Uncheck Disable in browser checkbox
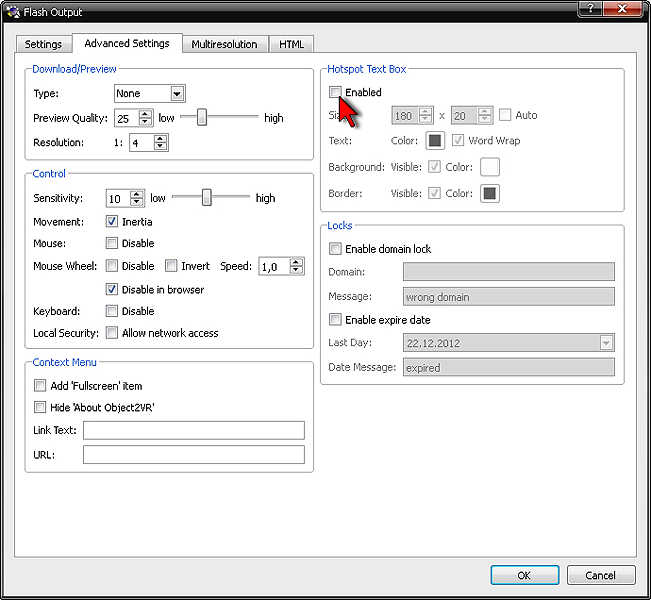Screen dimensions: 651x600 pyautogui.click(x=112, y=289)
